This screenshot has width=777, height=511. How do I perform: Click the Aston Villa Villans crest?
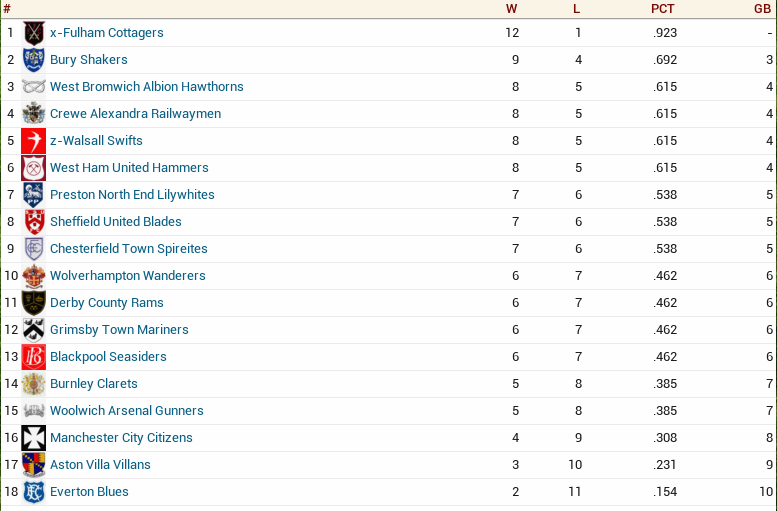34,465
